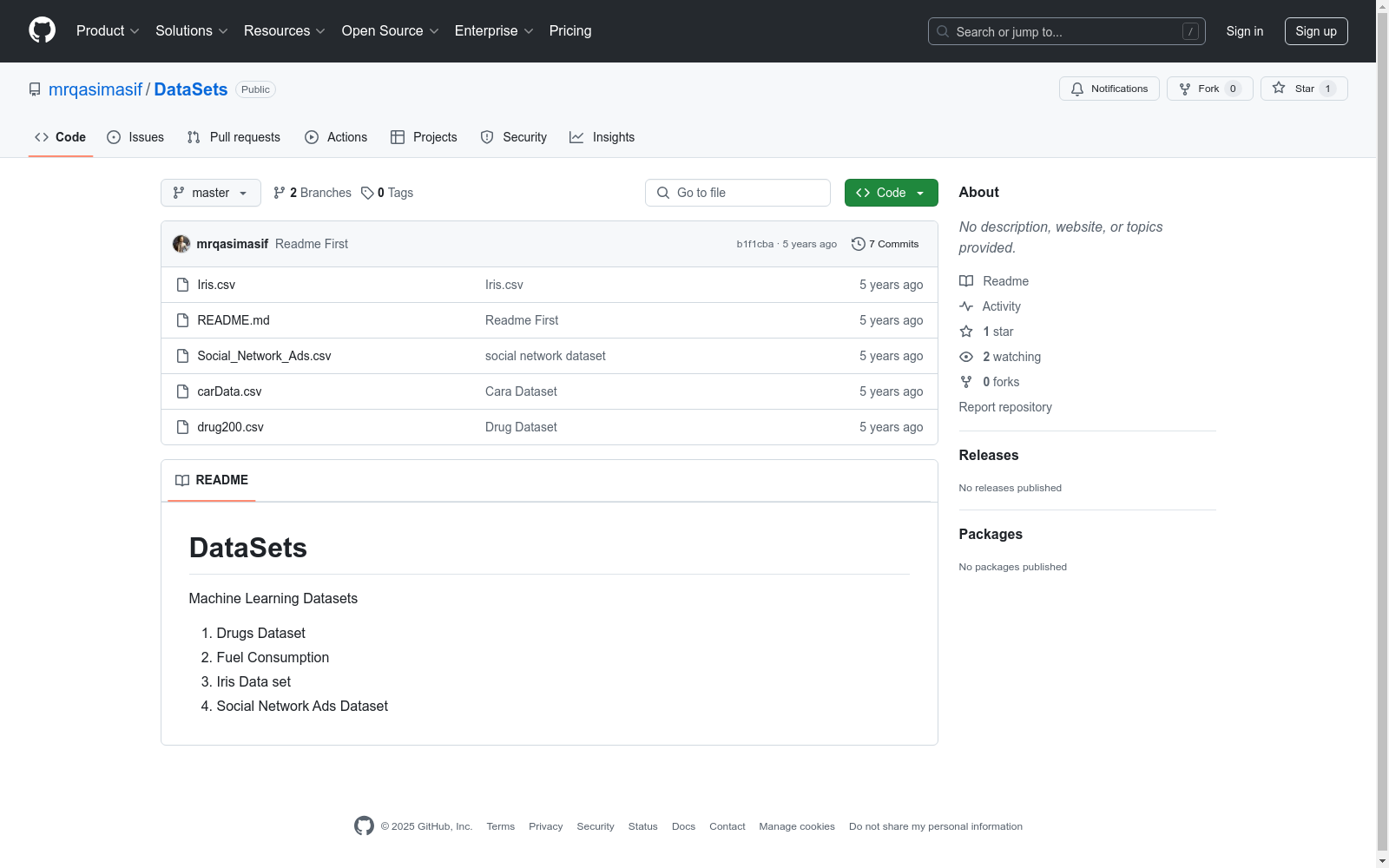Click the bell icon on Notifications
Viewport: 1389px width, 868px height.
pyautogui.click(x=1077, y=89)
